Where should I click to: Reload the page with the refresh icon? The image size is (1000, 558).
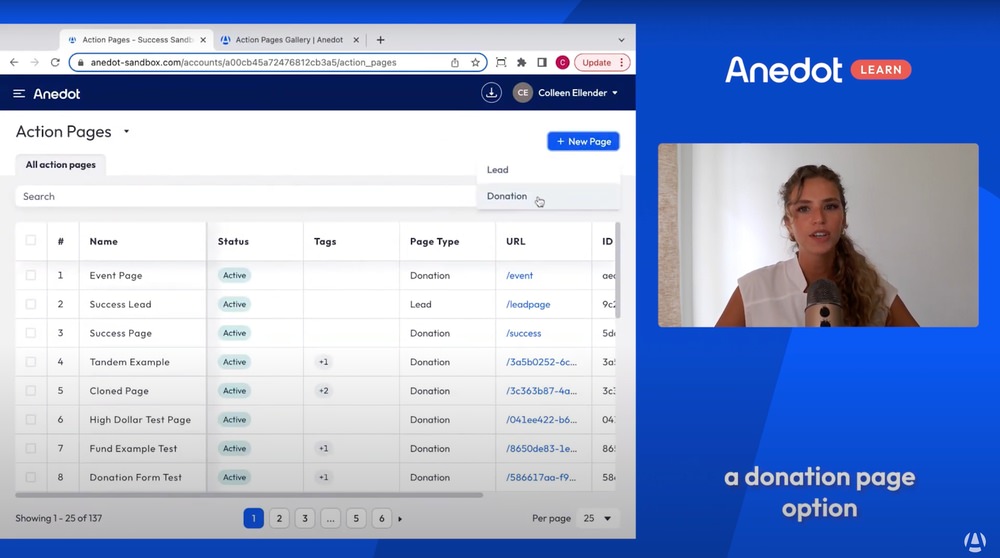click(x=55, y=62)
